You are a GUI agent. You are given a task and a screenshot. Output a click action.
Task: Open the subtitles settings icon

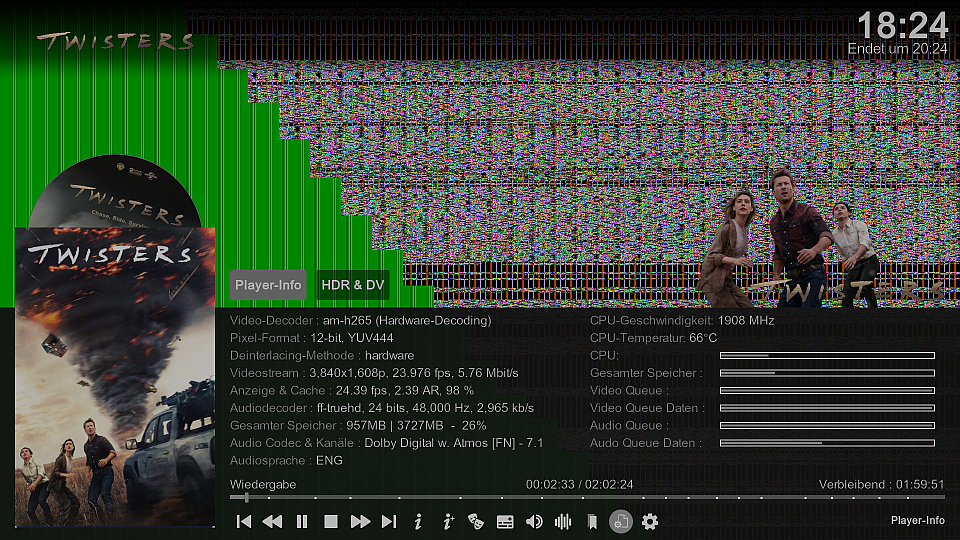pyautogui.click(x=505, y=522)
